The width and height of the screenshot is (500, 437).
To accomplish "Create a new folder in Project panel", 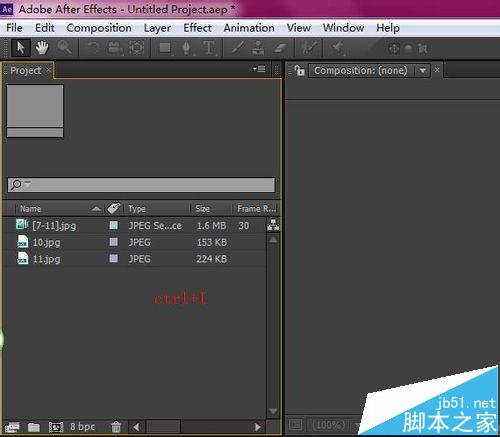I will 34,427.
